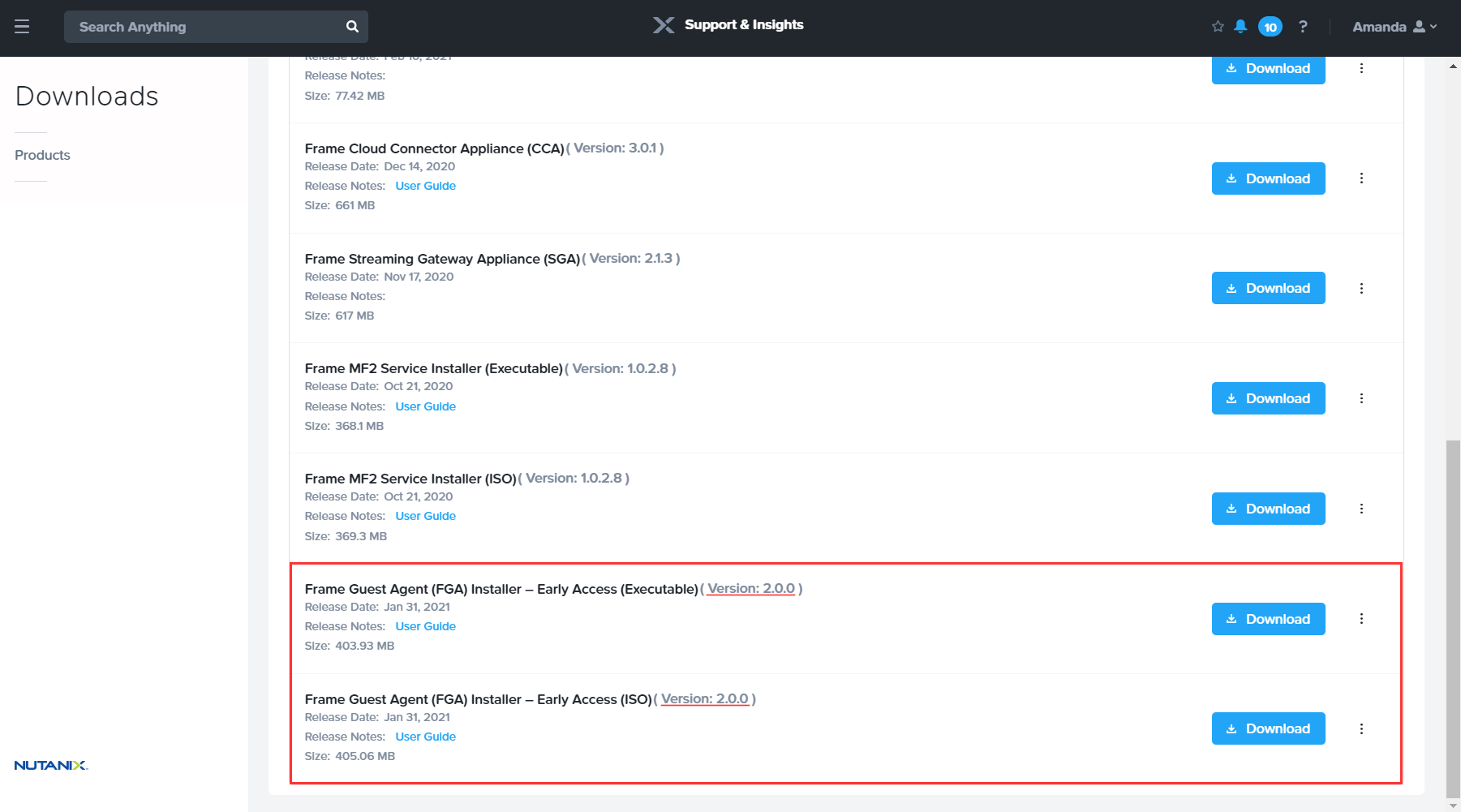Click Version: 3.0.1 label
1461x812 pixels.
(x=615, y=148)
